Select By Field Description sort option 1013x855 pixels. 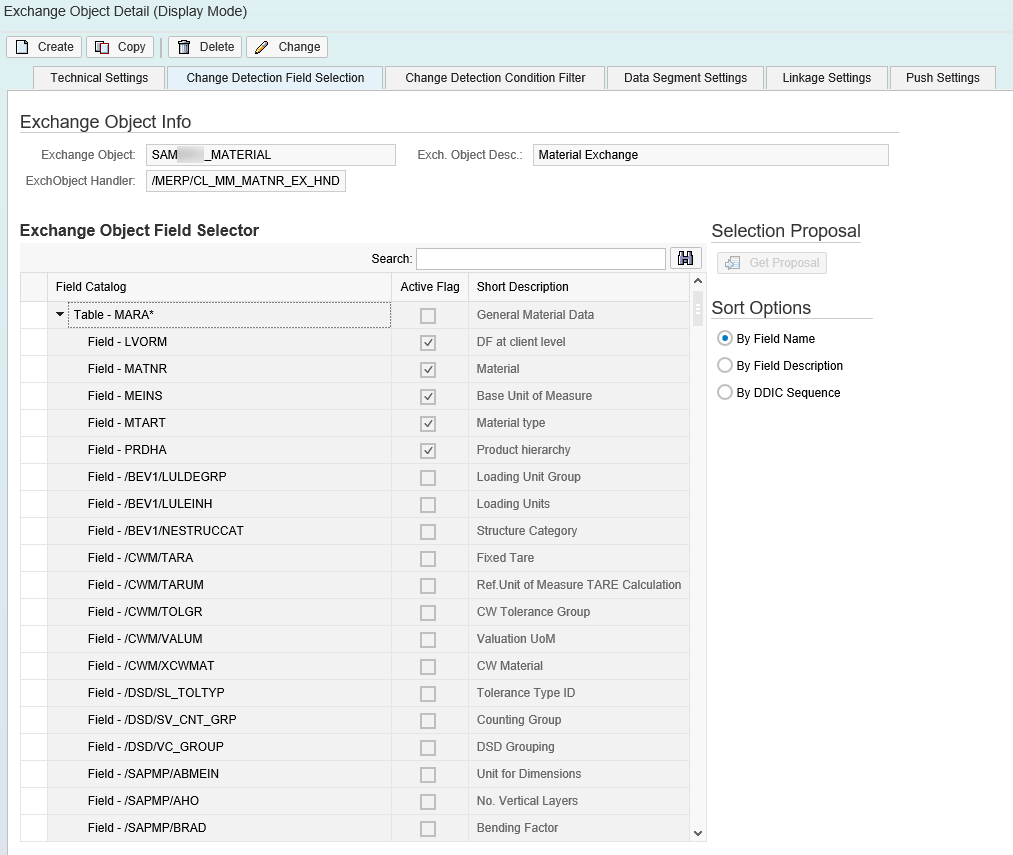pos(725,366)
